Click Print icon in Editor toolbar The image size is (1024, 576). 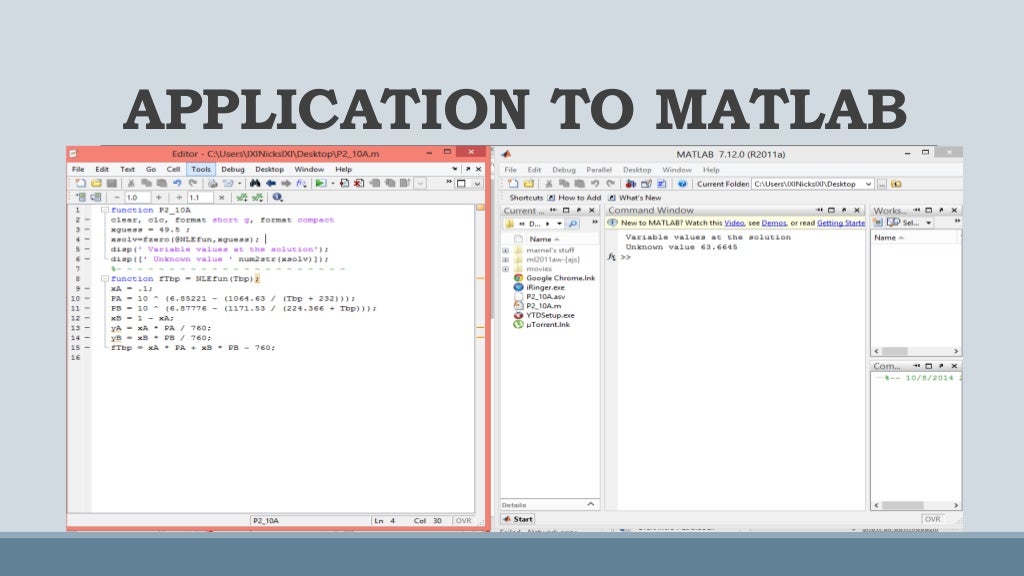coord(213,184)
